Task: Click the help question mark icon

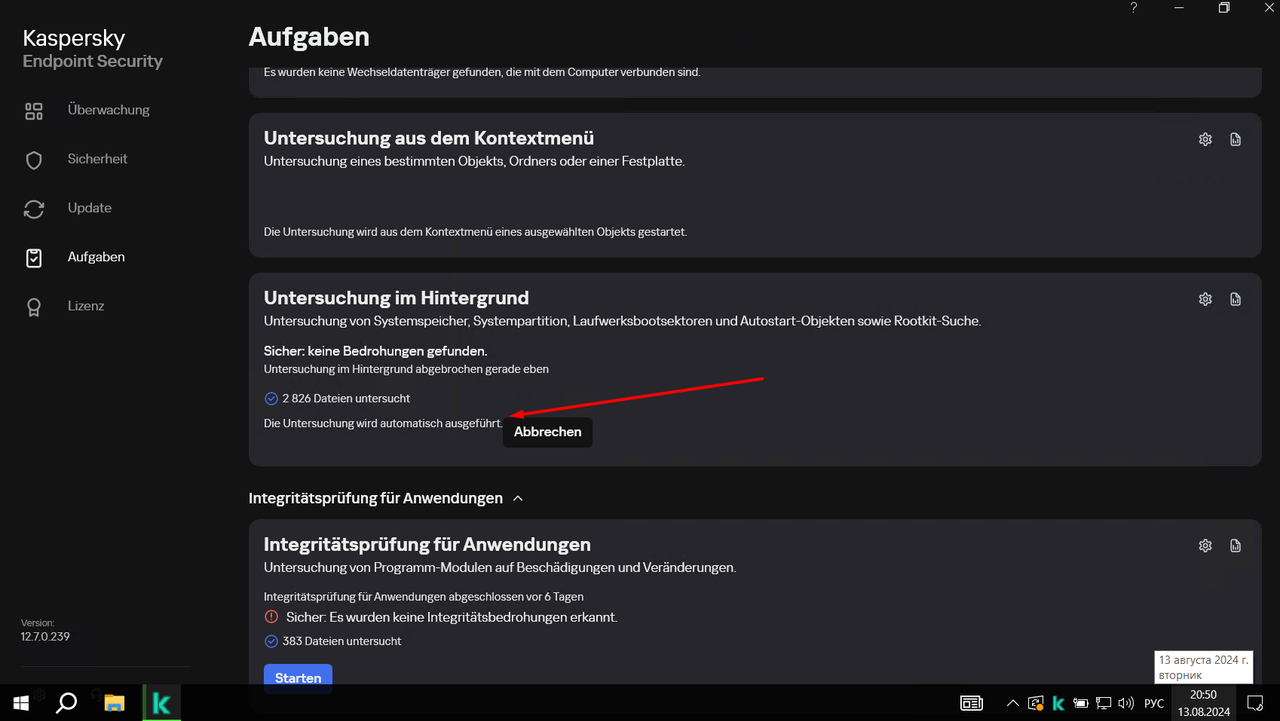Action: [x=1133, y=8]
